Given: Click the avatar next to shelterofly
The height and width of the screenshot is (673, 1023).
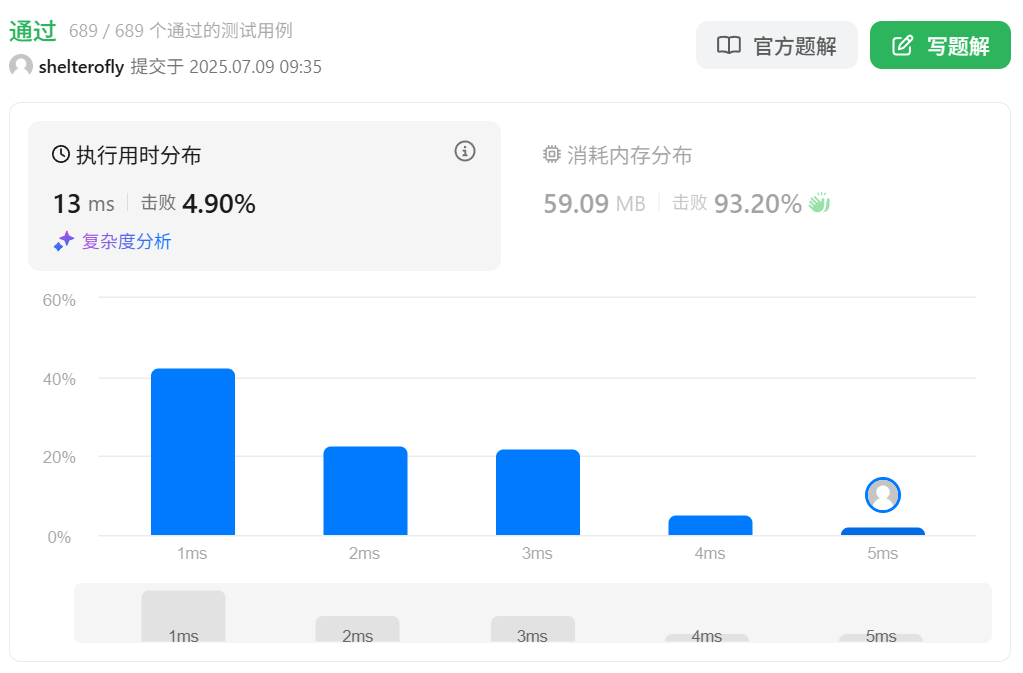Looking at the screenshot, I should click(x=21, y=65).
